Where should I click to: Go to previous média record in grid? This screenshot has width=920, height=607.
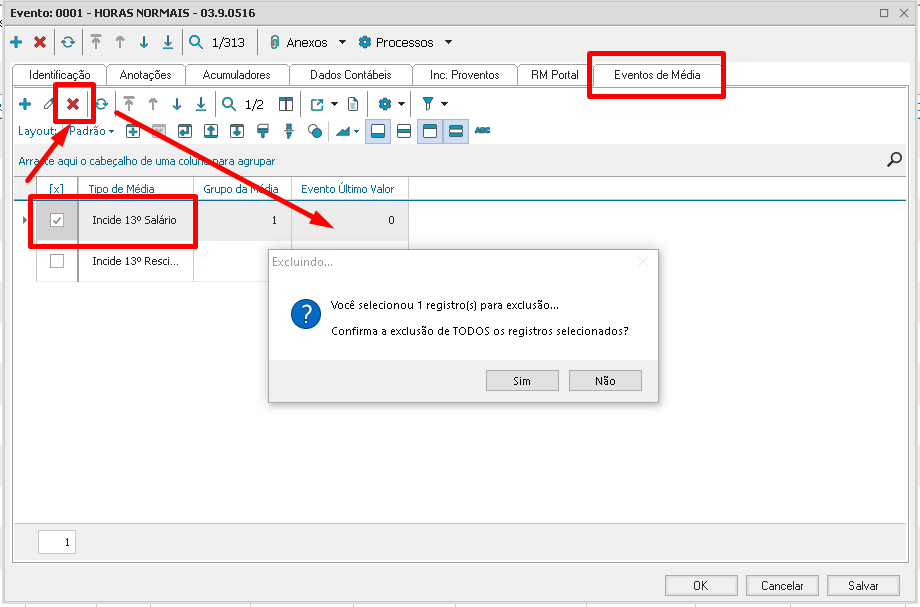coord(153,104)
